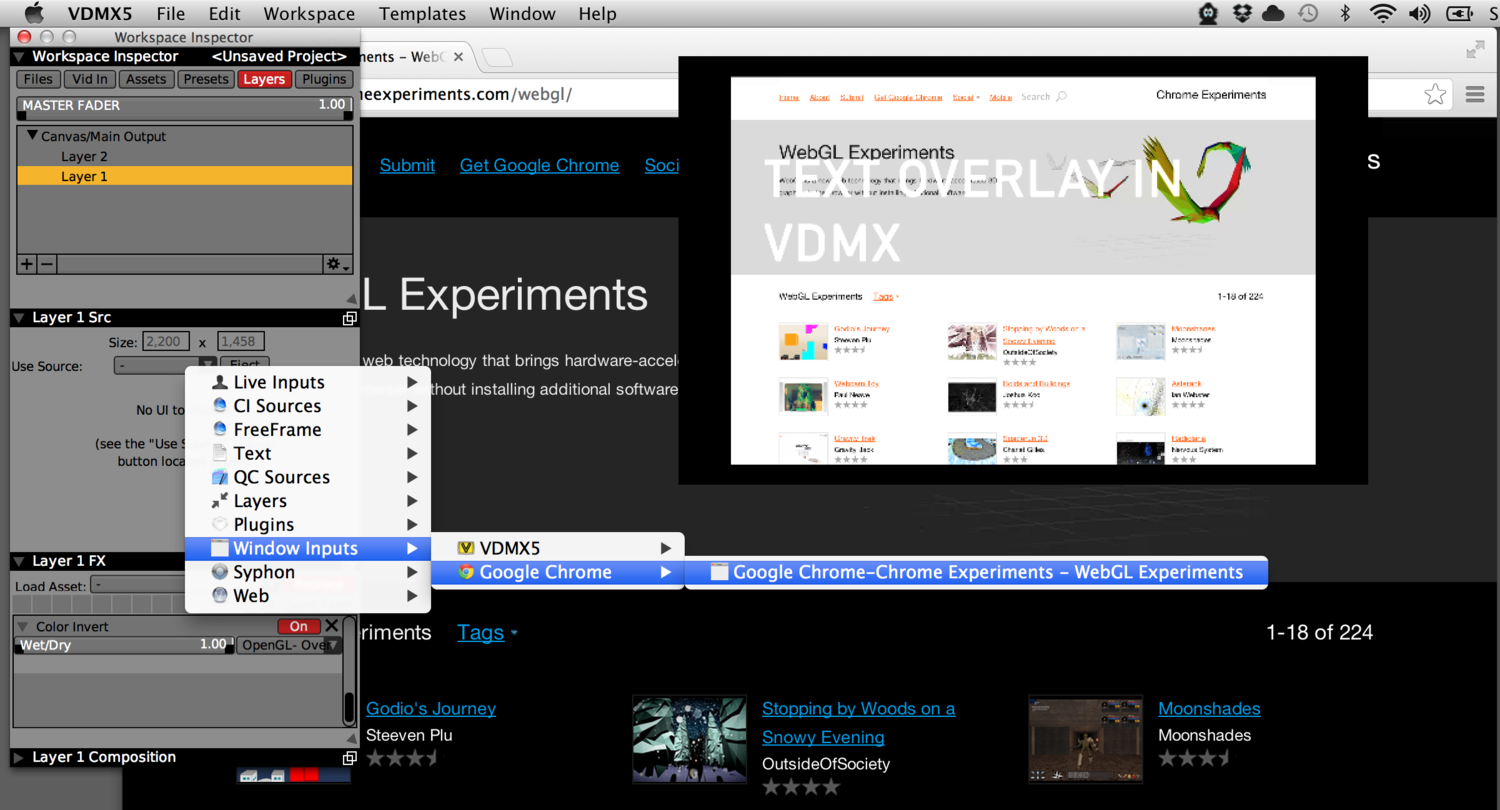
Task: Open the Tags dropdown on webpage
Action: [487, 632]
